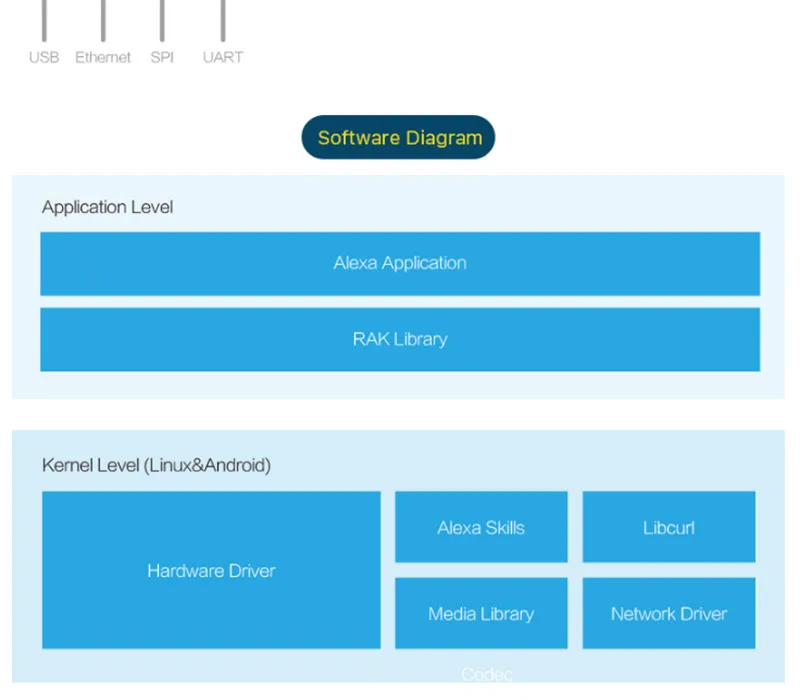Click the Application Level heading
Screen dimensions: 800x700
(x=108, y=207)
